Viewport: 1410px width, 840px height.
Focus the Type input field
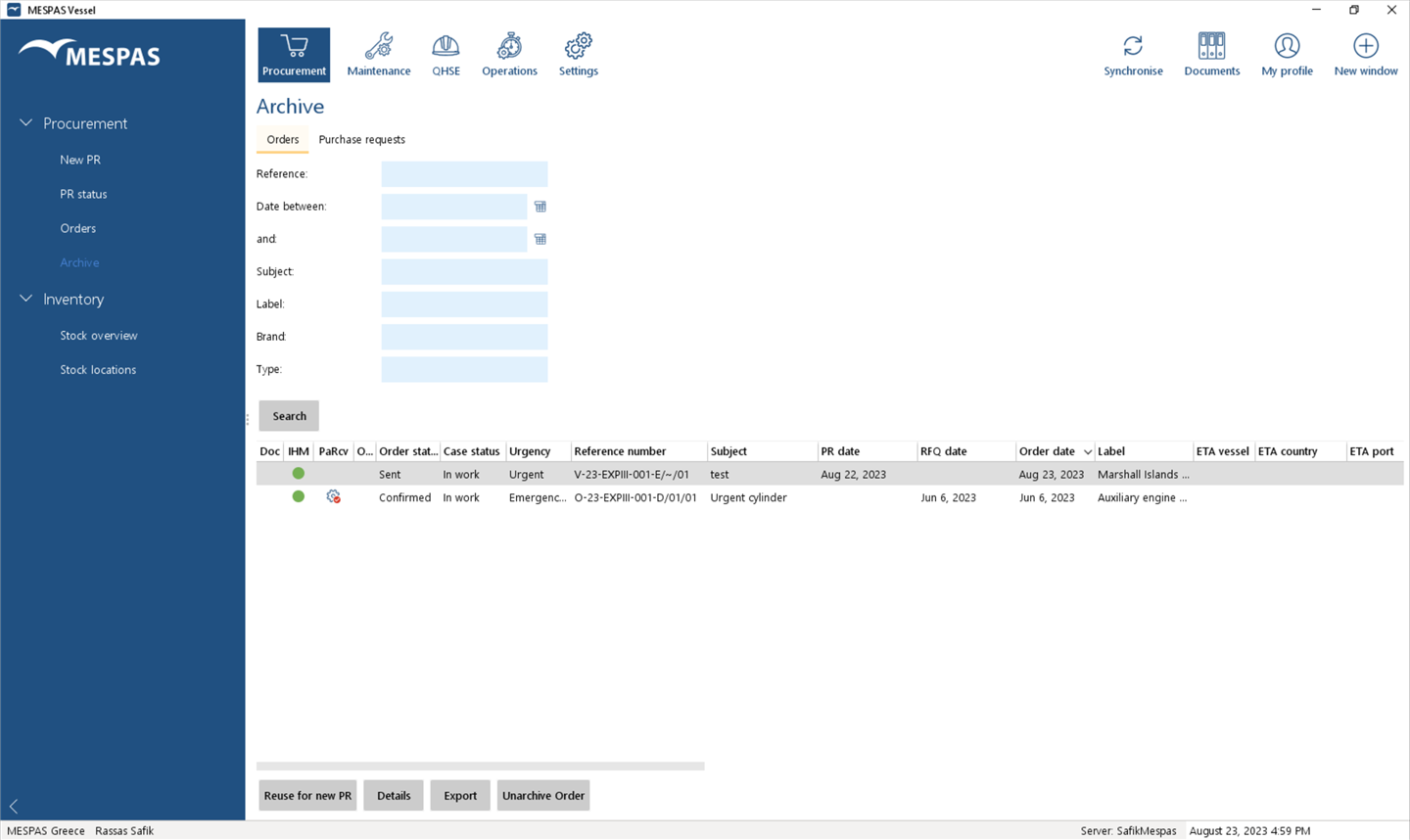click(464, 369)
